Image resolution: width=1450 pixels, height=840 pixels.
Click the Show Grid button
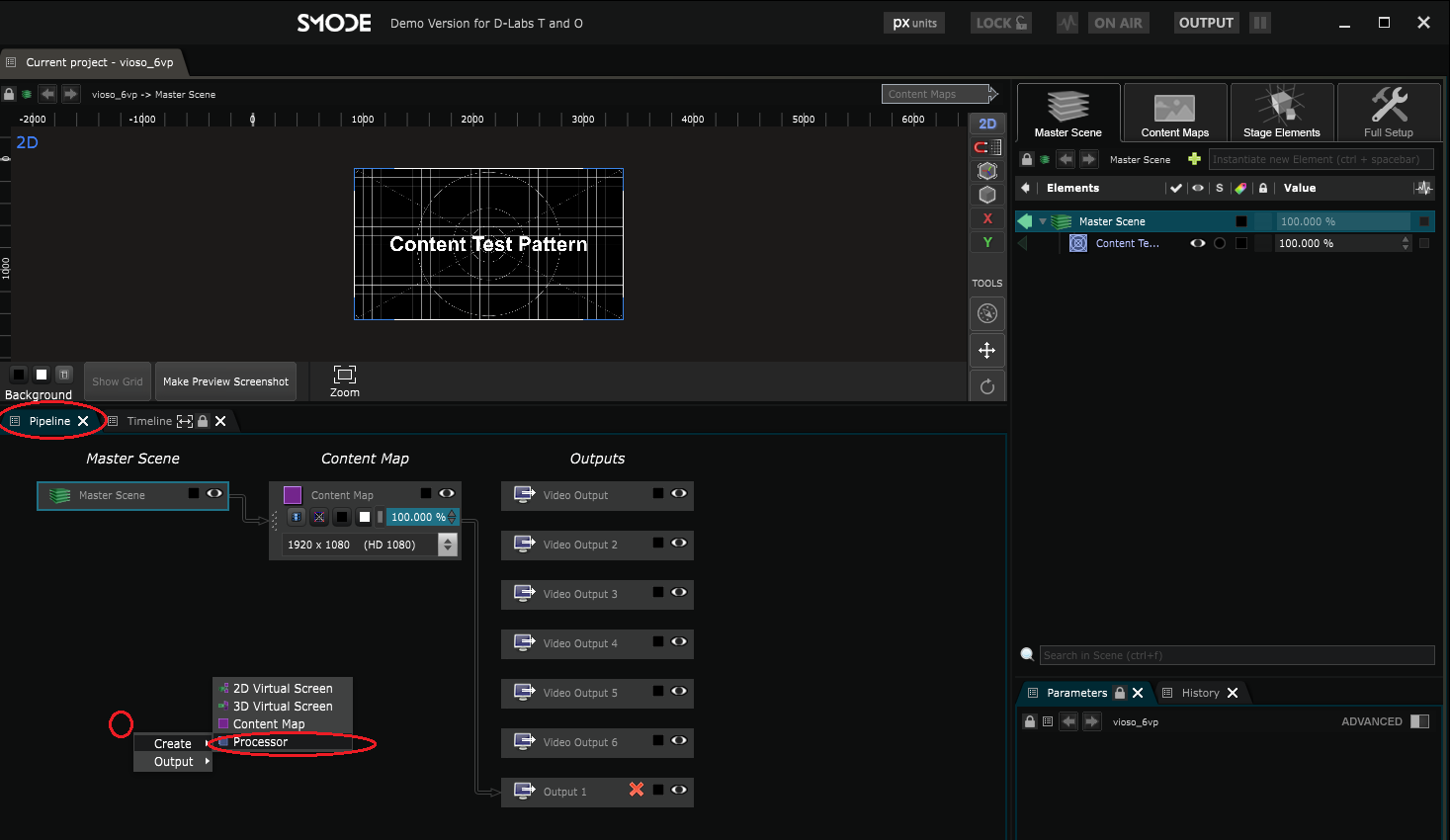coord(118,381)
